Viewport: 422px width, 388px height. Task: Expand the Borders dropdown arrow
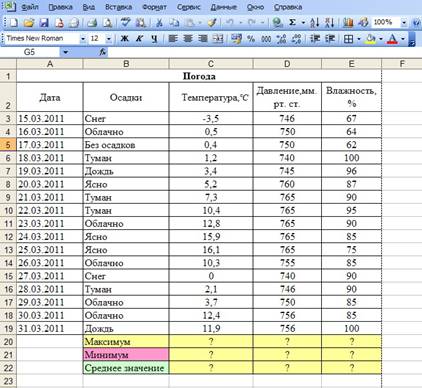tap(359, 39)
